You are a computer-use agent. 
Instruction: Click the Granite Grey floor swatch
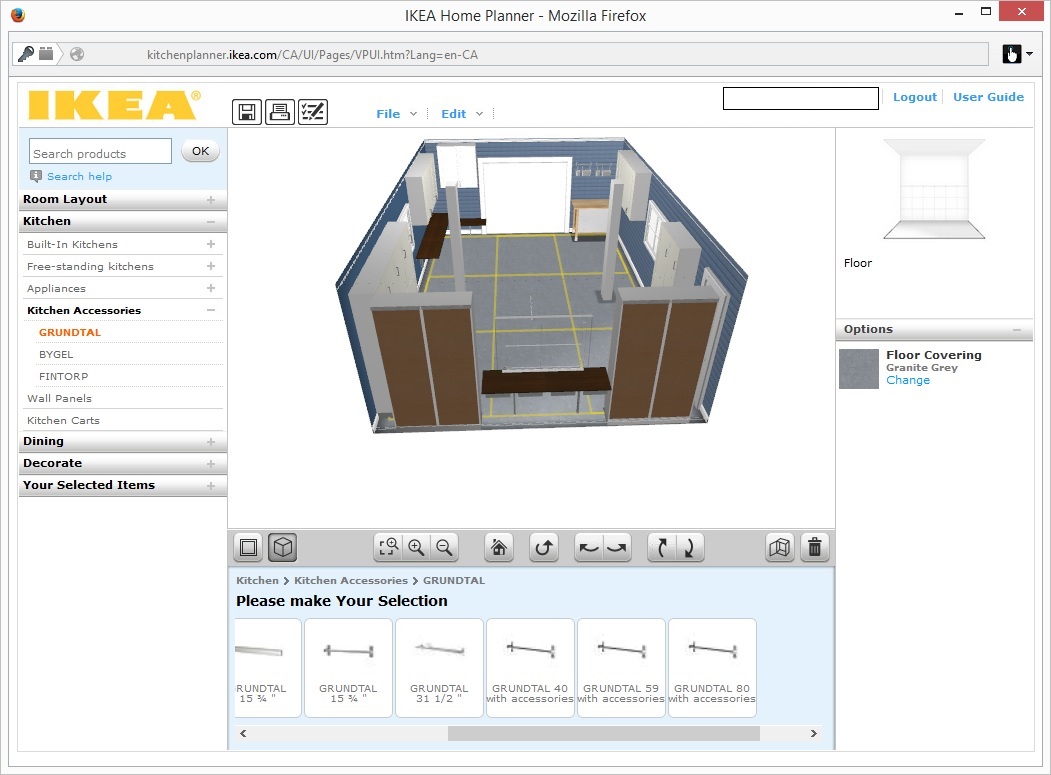pyautogui.click(x=859, y=369)
